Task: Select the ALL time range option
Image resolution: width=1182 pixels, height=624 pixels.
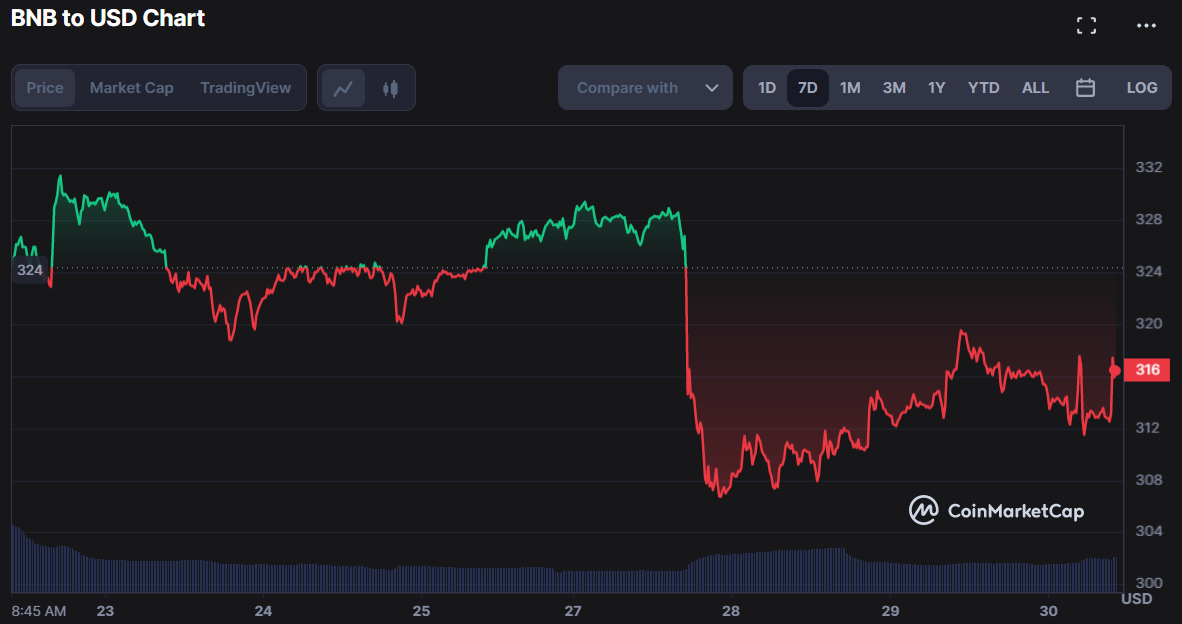Action: 1035,87
